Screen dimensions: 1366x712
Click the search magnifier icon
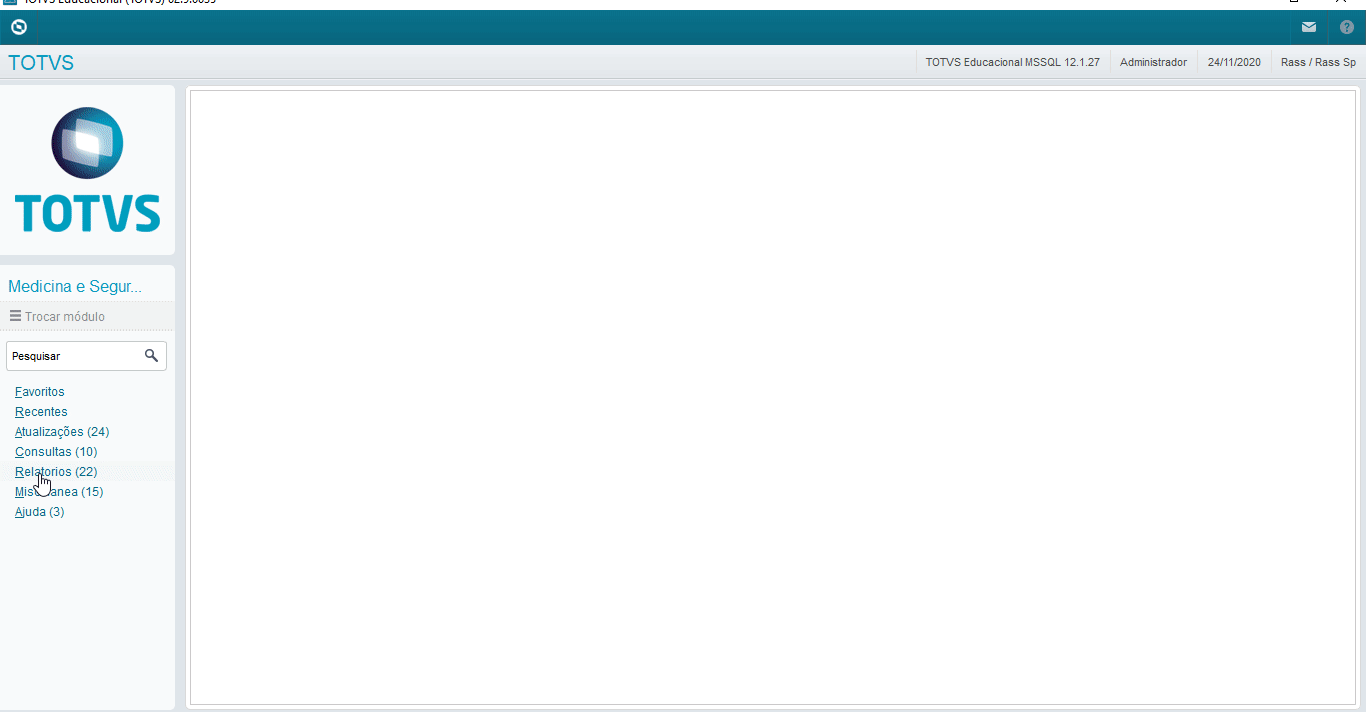152,356
